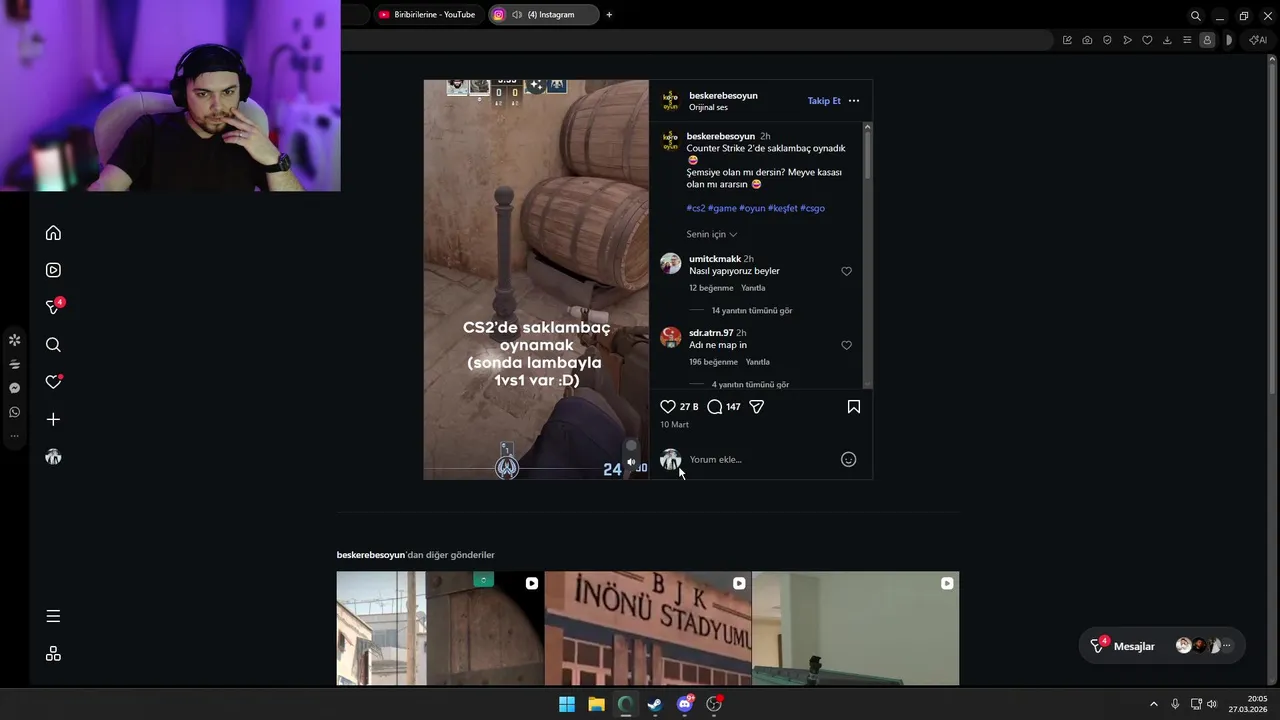Click the browser send paper-plane toolbar icon
This screenshot has width=1280, height=720.
point(1127,40)
